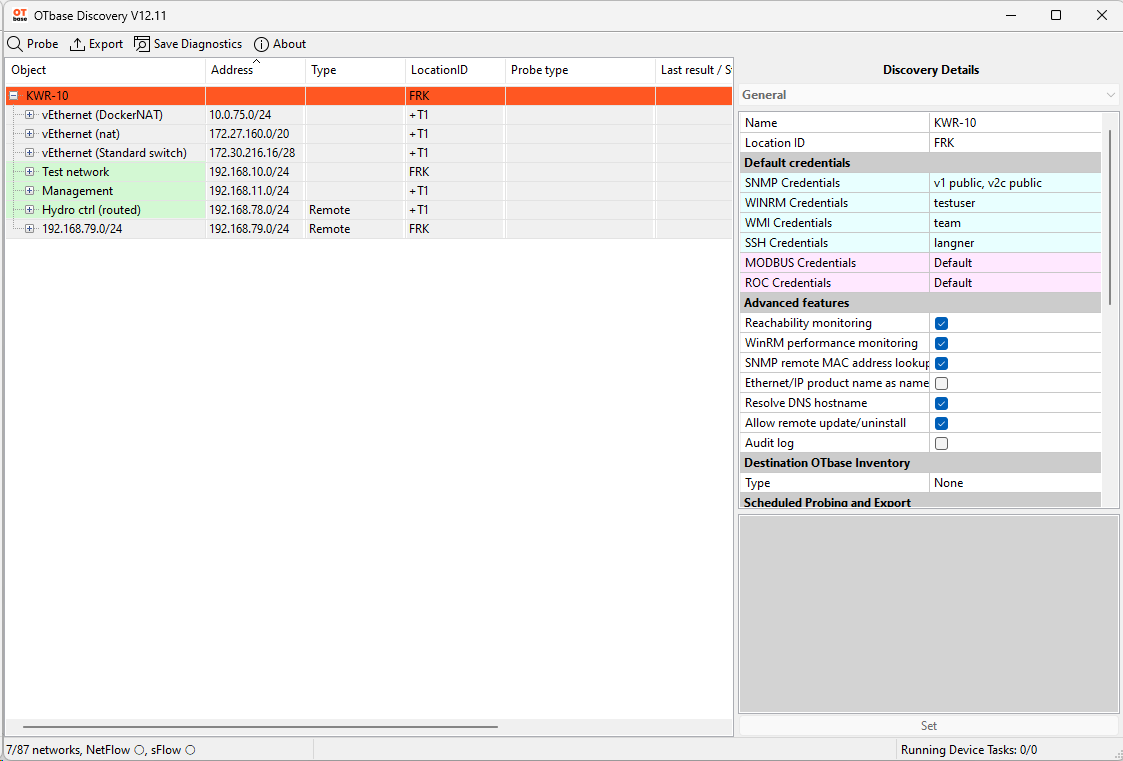1123x761 pixels.
Task: Open the General dropdown in Discovery Details
Action: (x=929, y=94)
